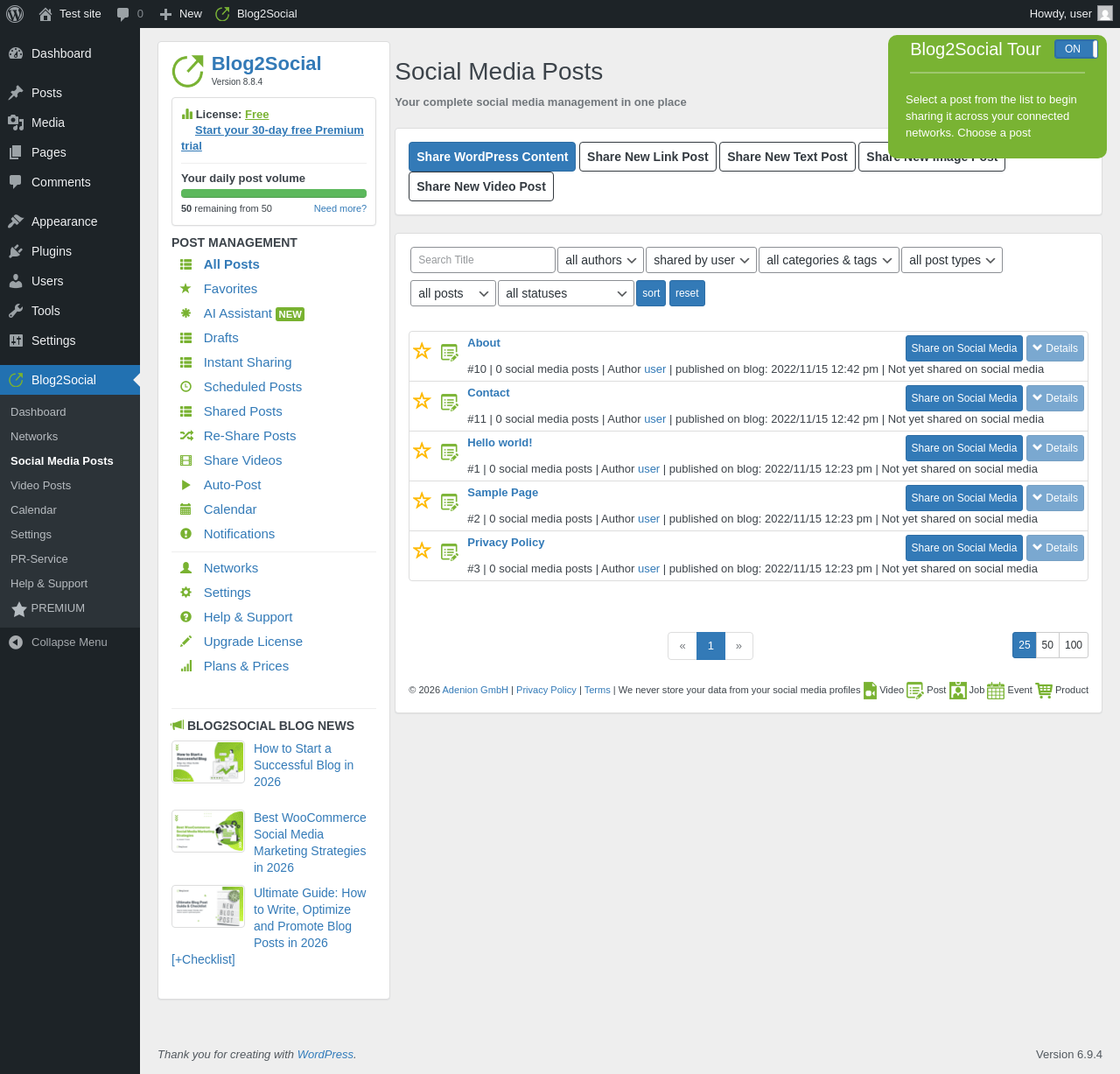Click the Upgrade License pencil icon
Screen dimensions: 1120x1074
[185, 642]
